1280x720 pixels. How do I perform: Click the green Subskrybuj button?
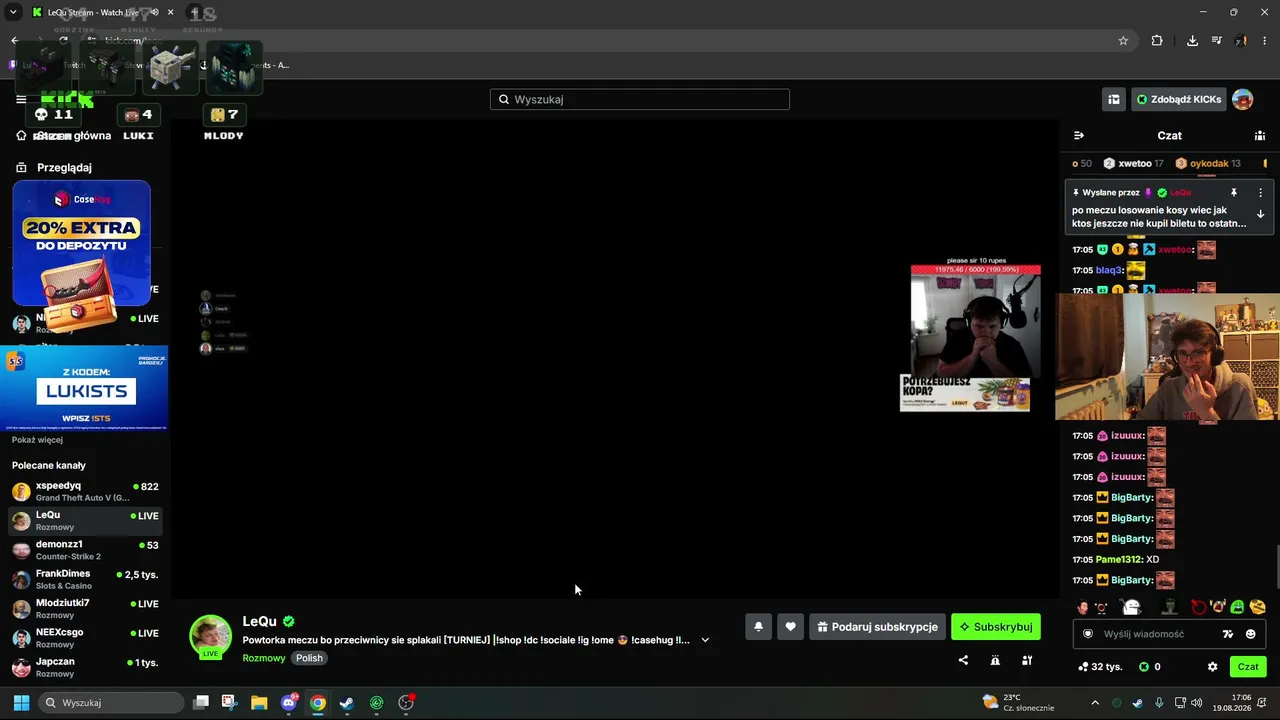click(996, 627)
